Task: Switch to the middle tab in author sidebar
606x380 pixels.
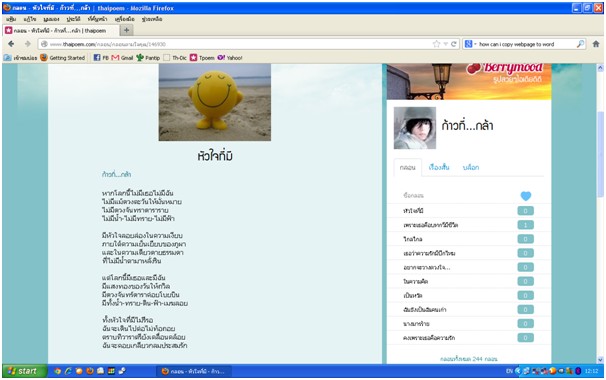Action: click(x=439, y=167)
